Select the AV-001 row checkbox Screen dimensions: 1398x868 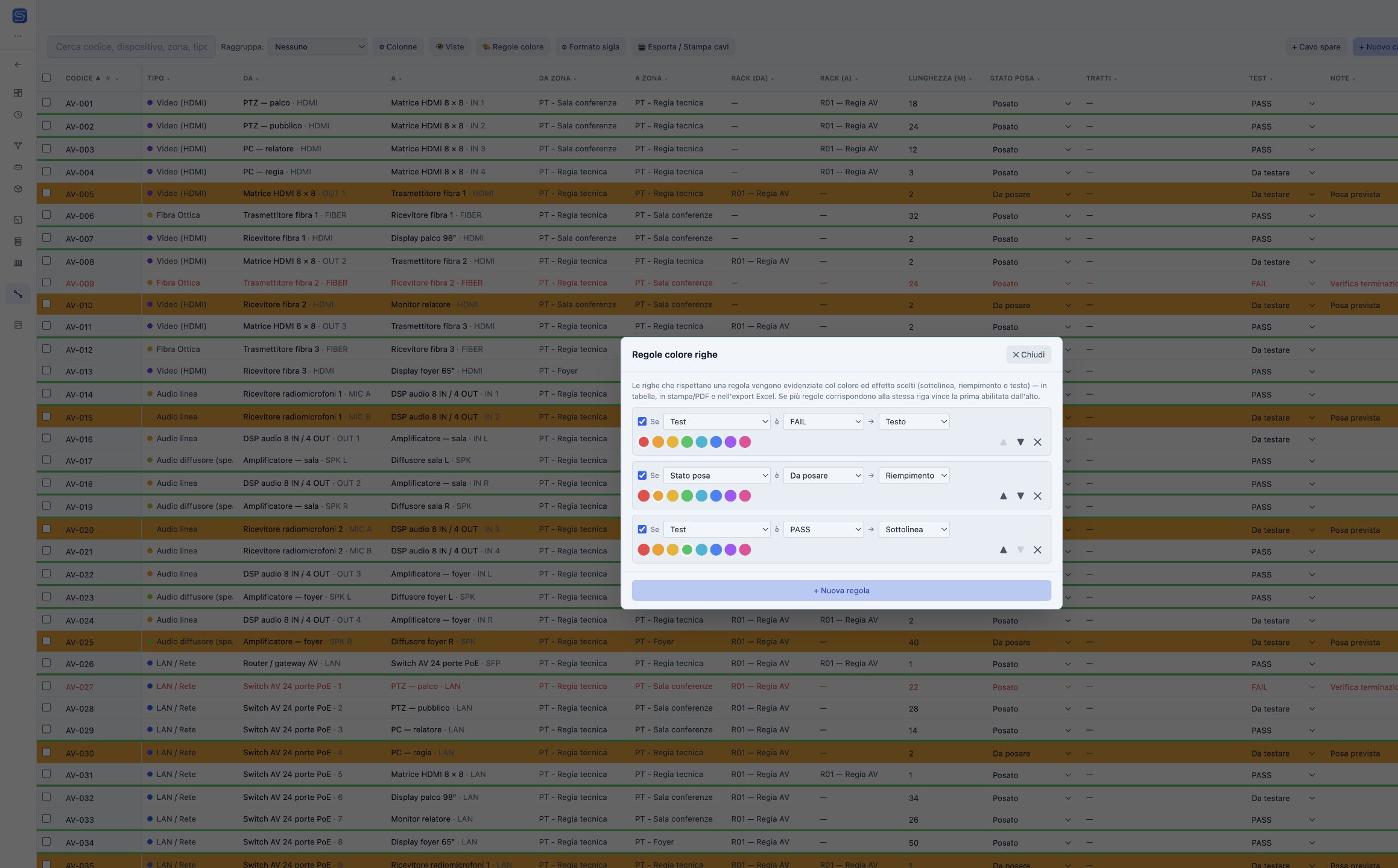coord(46,102)
